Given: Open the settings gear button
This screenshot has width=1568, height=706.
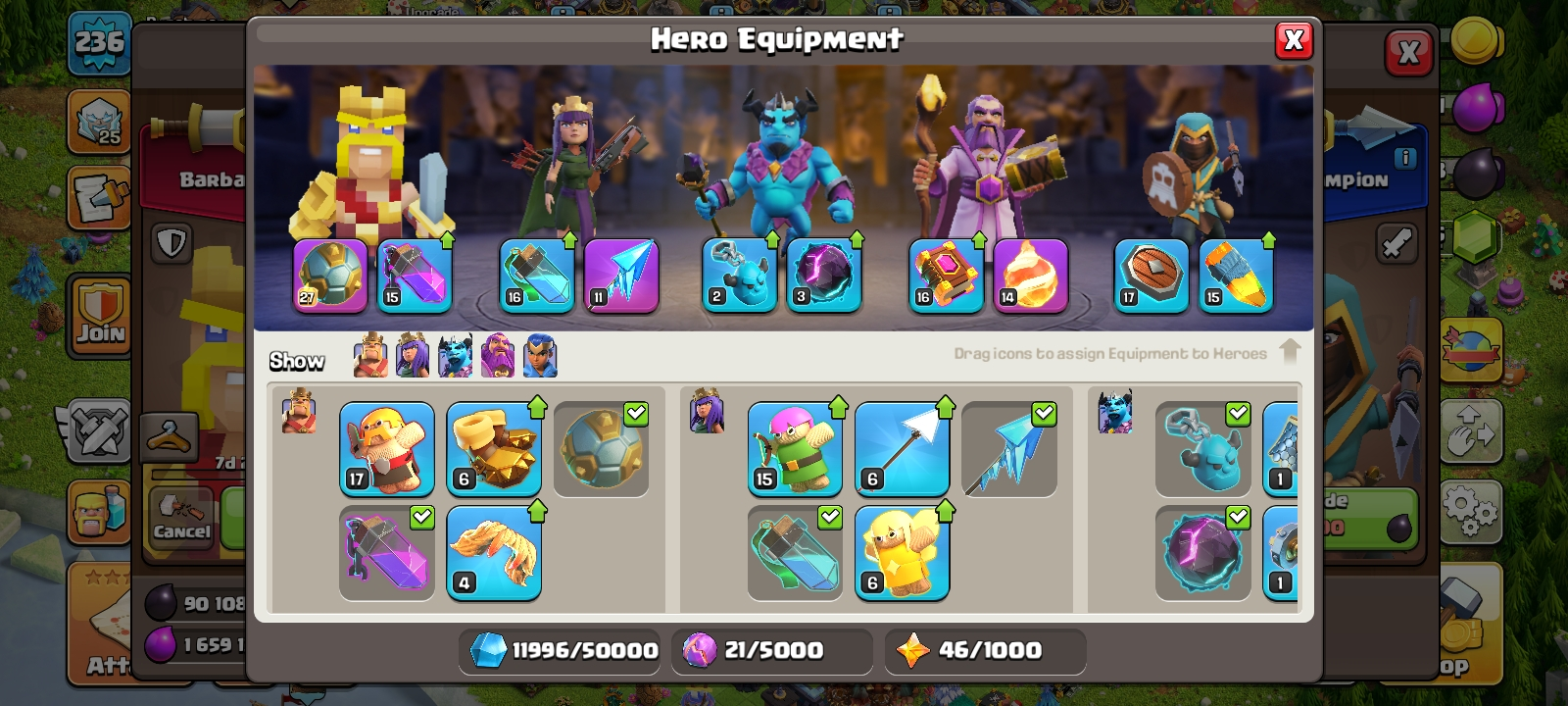Looking at the screenshot, I should coord(1471,511).
